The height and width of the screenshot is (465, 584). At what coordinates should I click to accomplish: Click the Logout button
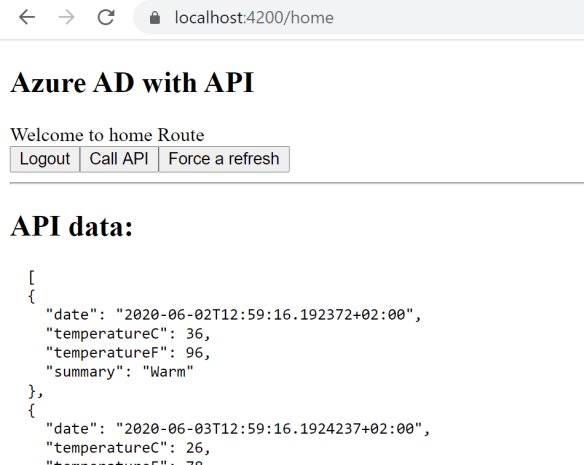pyautogui.click(x=45, y=159)
